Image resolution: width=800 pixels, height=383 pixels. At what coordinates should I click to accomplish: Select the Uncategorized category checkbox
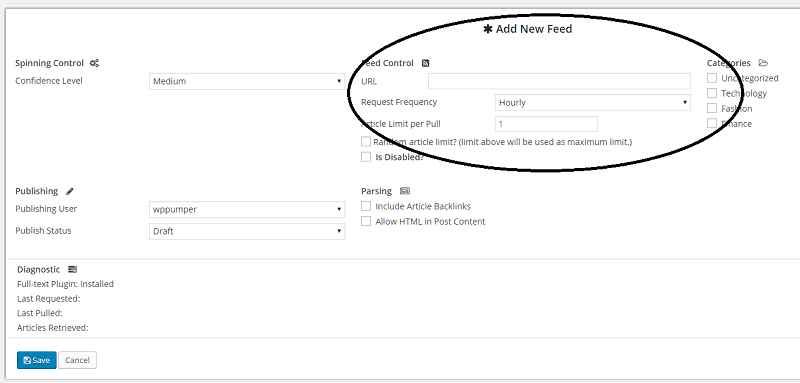712,78
